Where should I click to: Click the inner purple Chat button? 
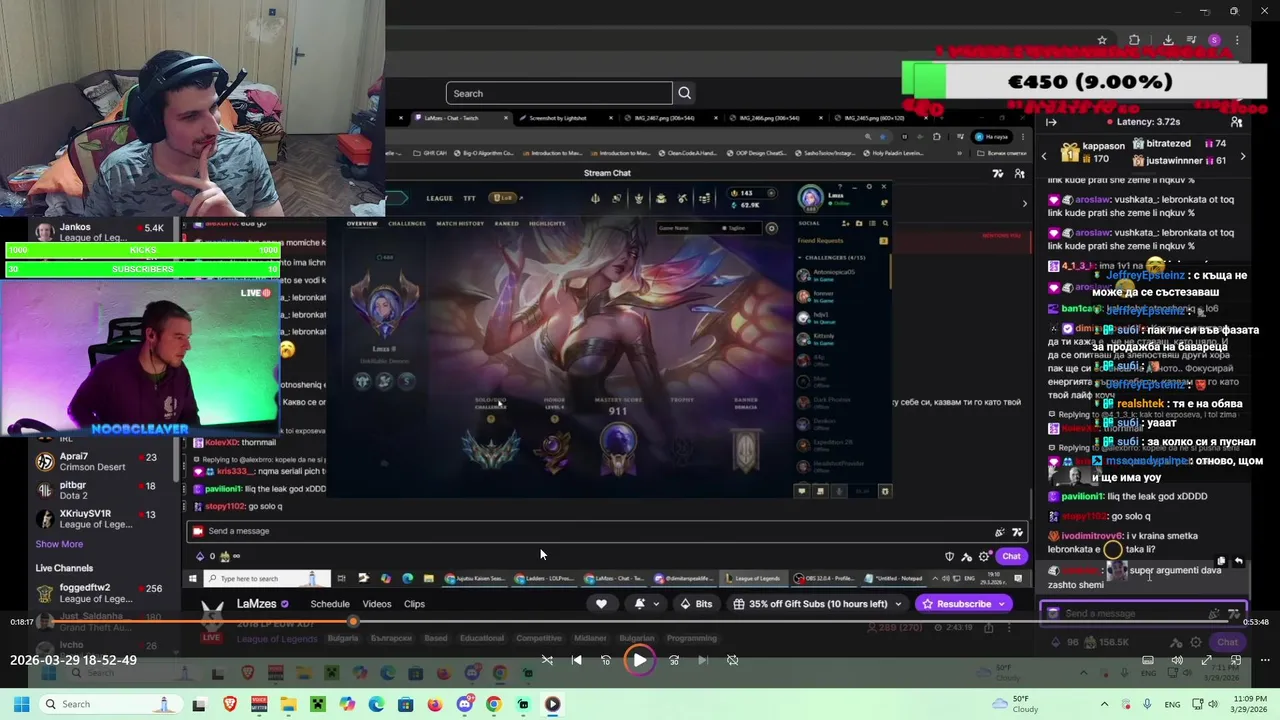pos(1011,556)
